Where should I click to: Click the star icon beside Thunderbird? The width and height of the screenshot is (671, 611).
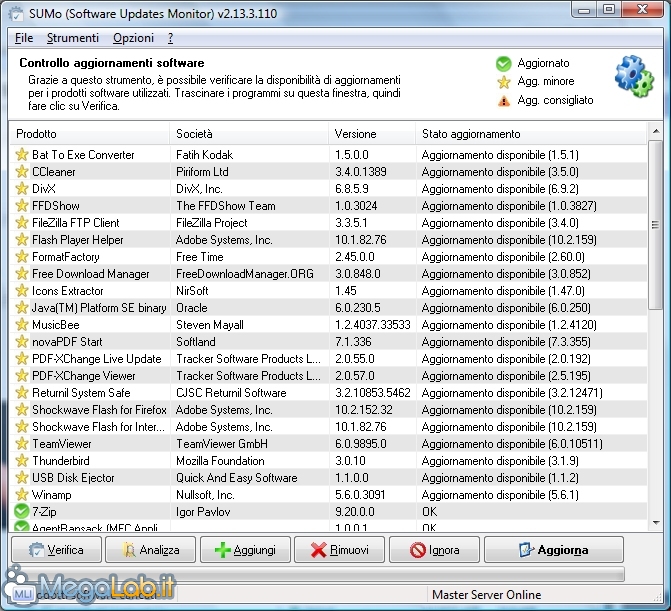[x=21, y=460]
